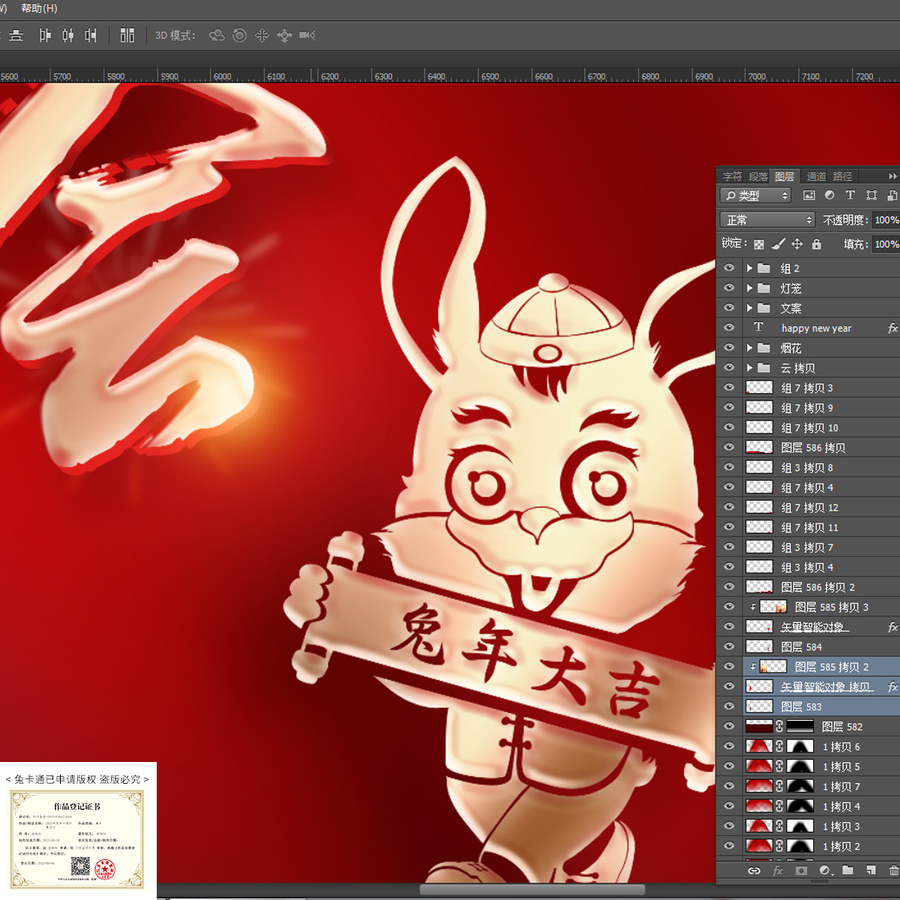
Task: Click mask link icon on 图层 582
Action: coord(779,727)
